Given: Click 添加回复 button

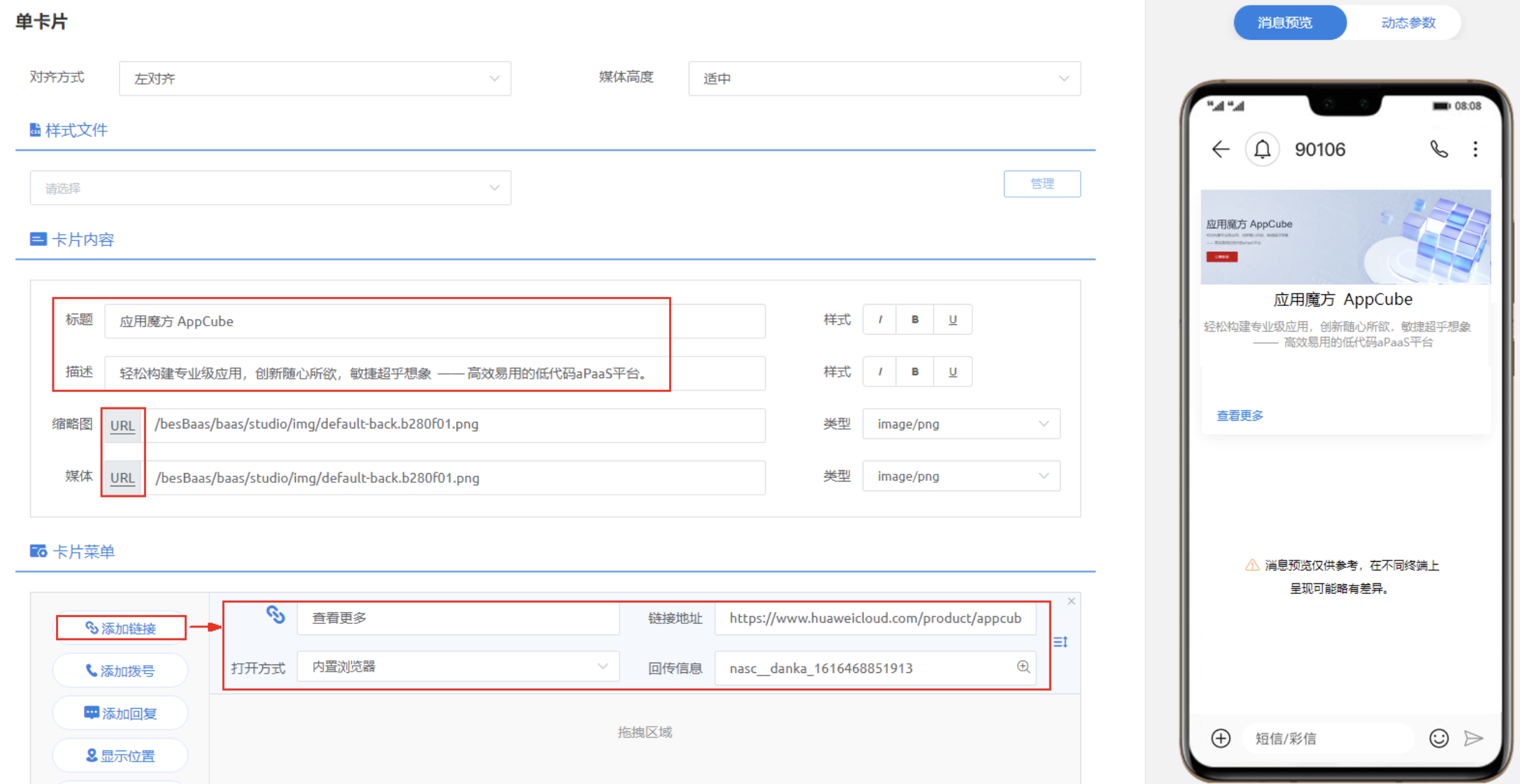Looking at the screenshot, I should (x=119, y=703).
